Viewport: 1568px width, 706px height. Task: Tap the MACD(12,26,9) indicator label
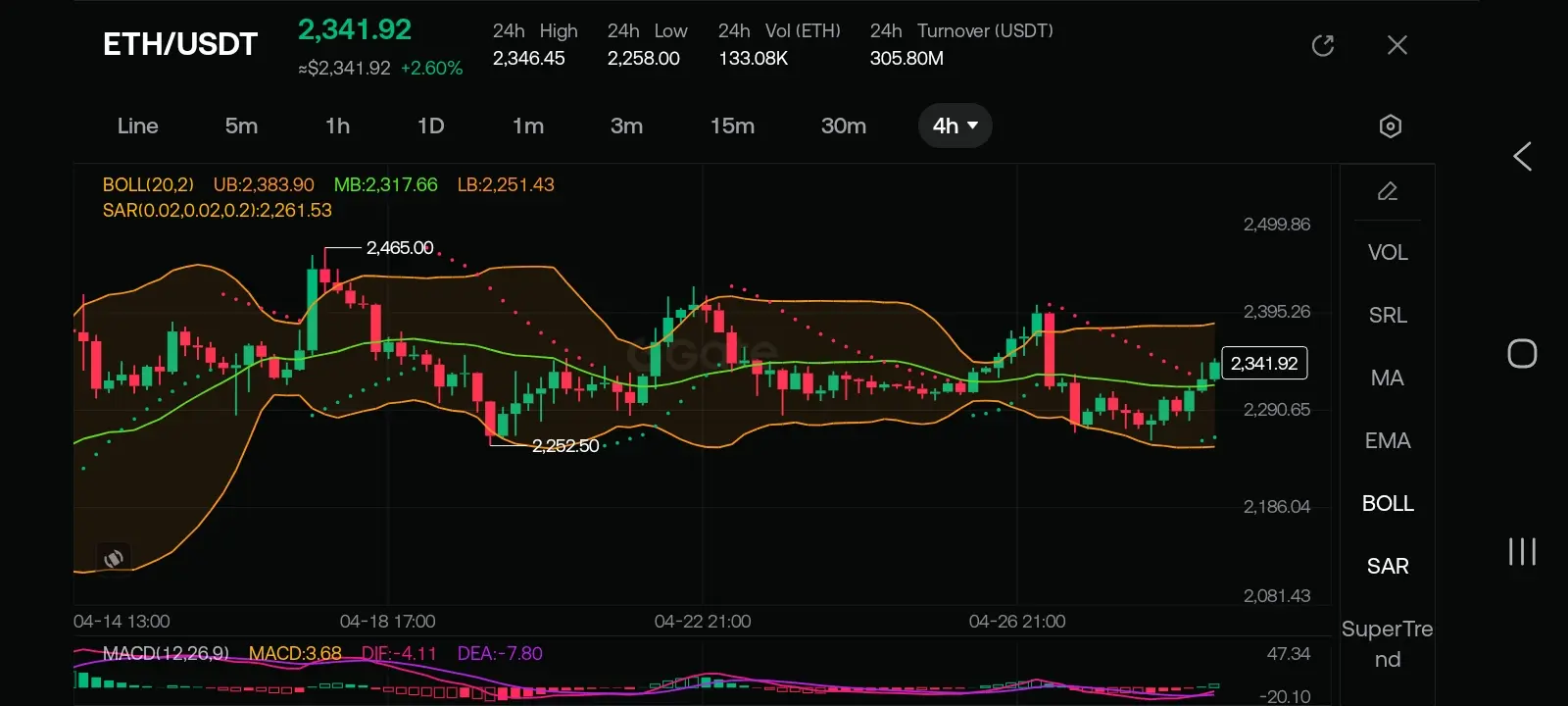pyautogui.click(x=166, y=653)
